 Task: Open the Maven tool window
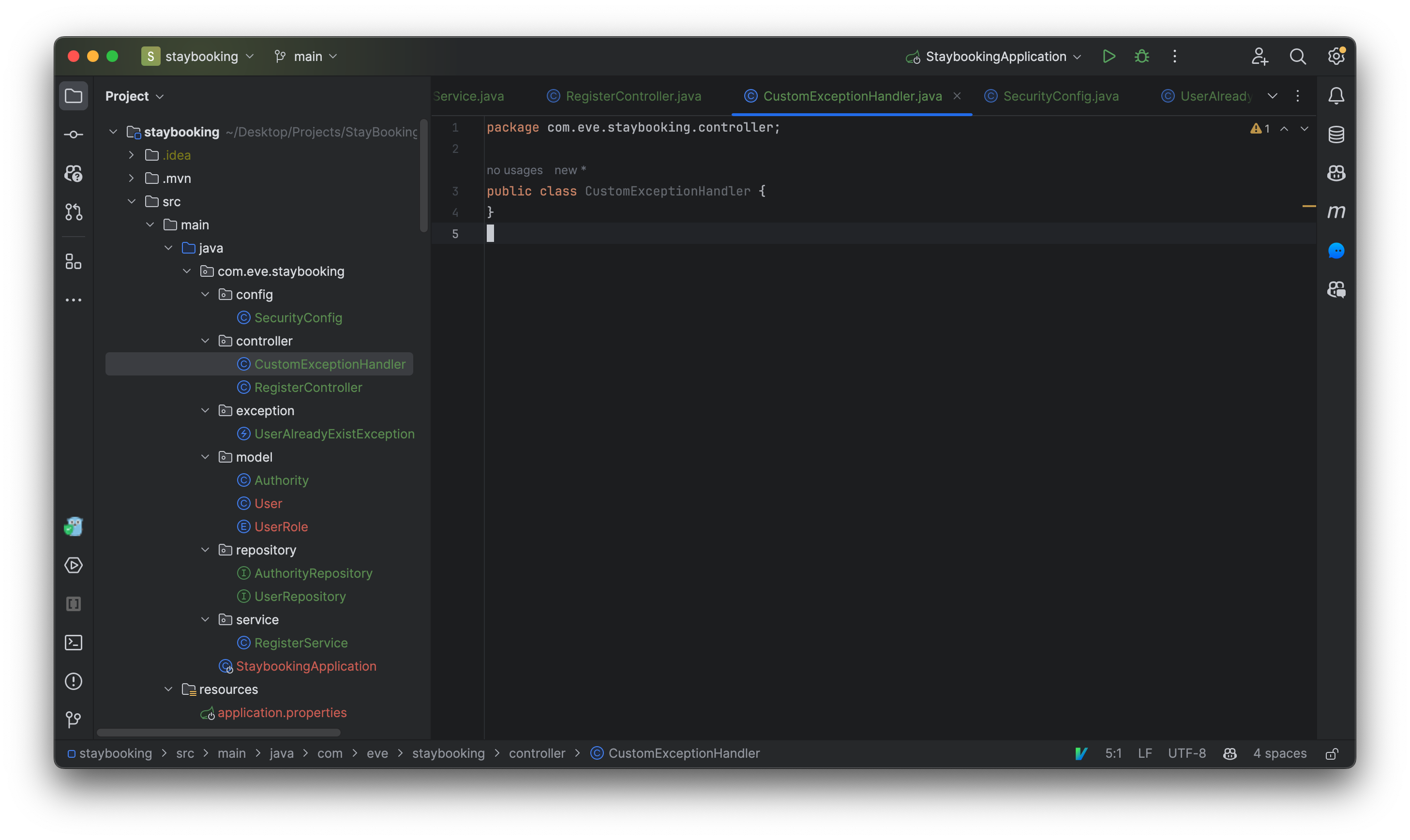coord(1336,212)
